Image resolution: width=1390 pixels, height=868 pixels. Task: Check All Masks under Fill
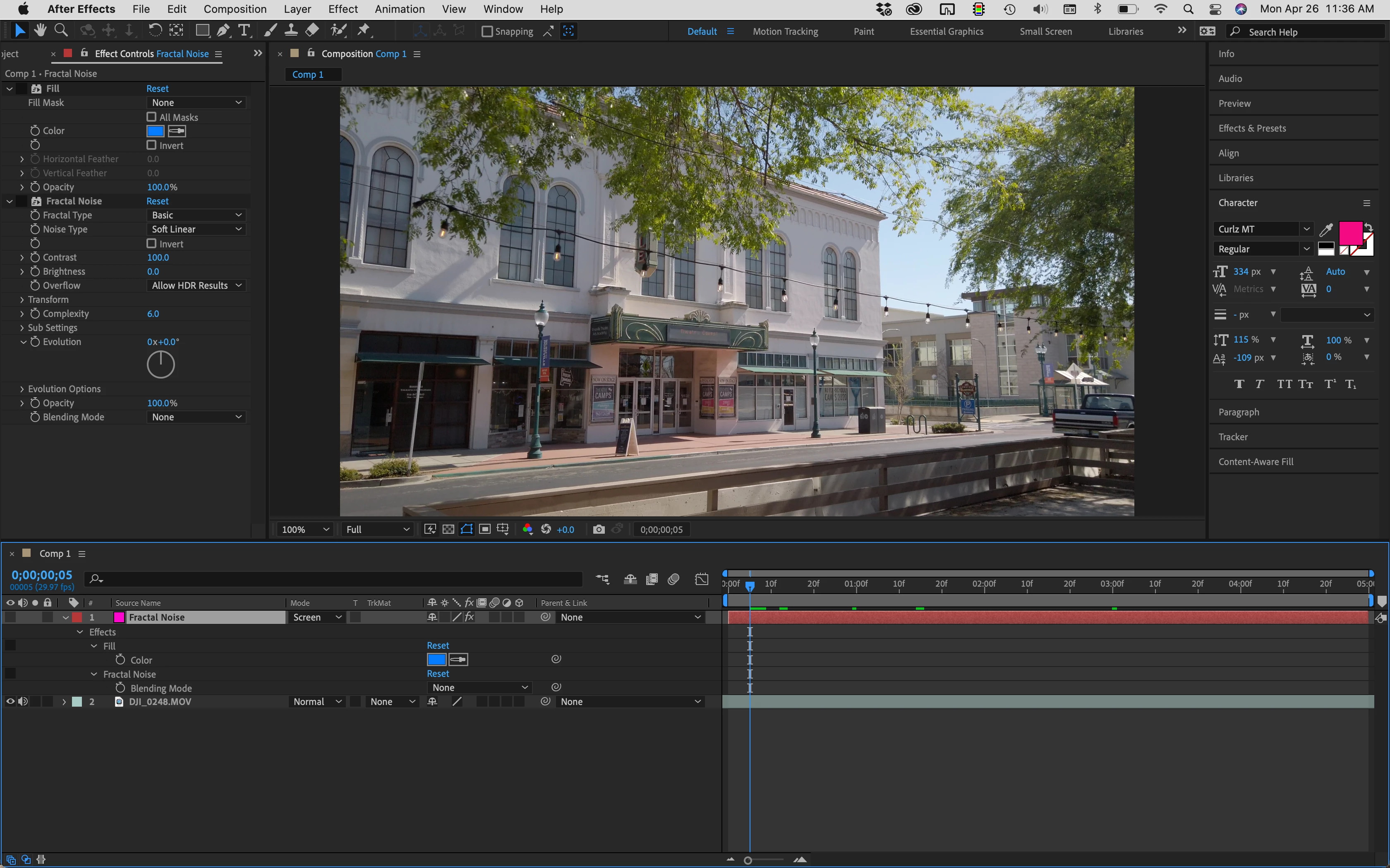click(x=151, y=117)
